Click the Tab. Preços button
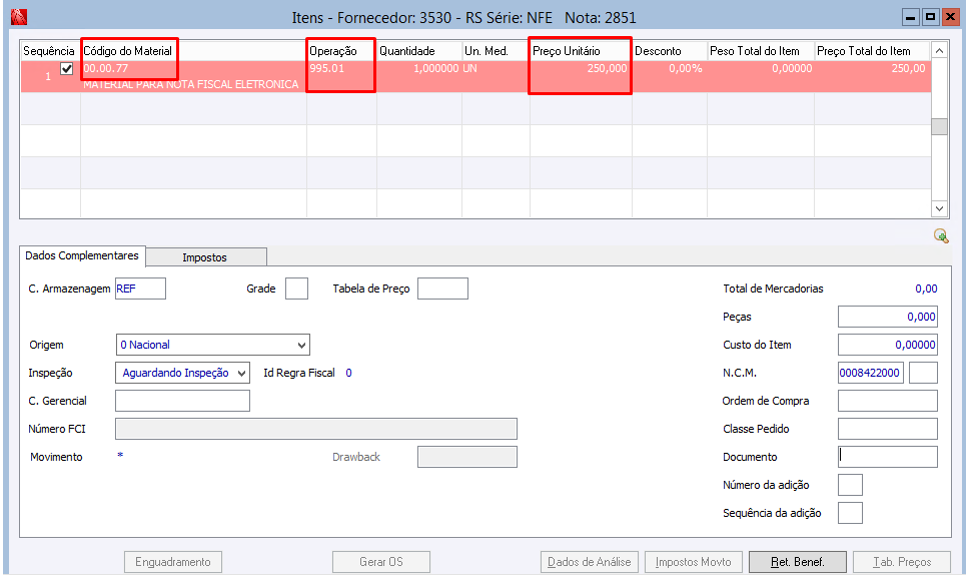 (902, 562)
